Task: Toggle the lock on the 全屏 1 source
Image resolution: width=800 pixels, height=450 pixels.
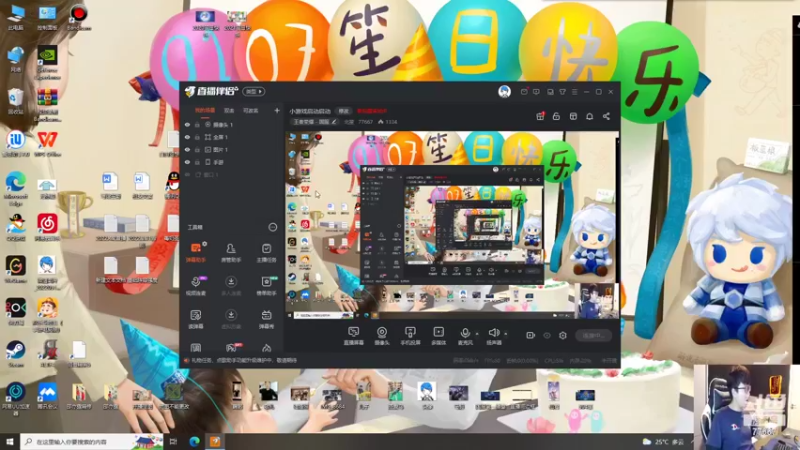Action: pyautogui.click(x=197, y=137)
